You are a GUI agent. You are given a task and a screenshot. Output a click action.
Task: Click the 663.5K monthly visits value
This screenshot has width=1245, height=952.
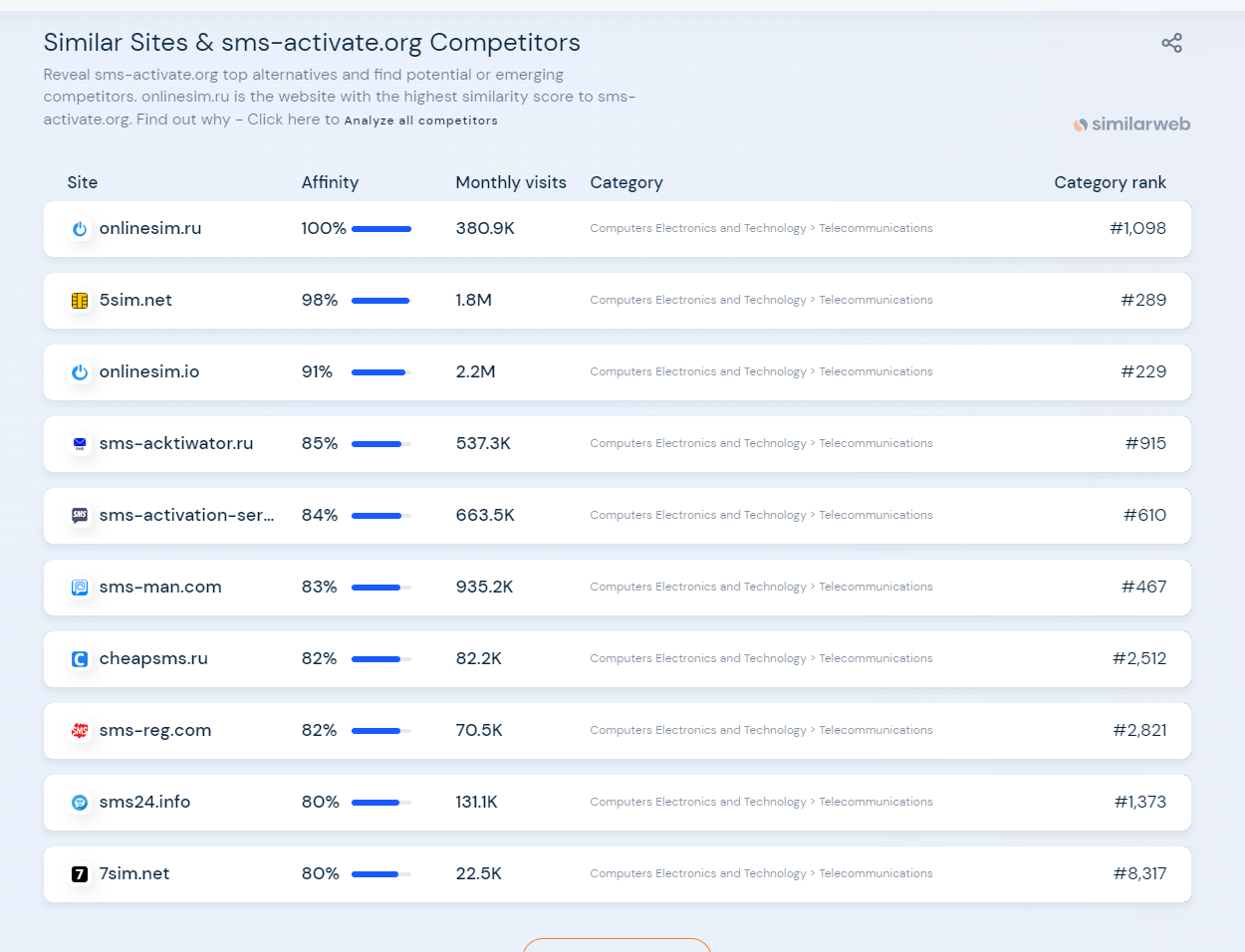[485, 515]
